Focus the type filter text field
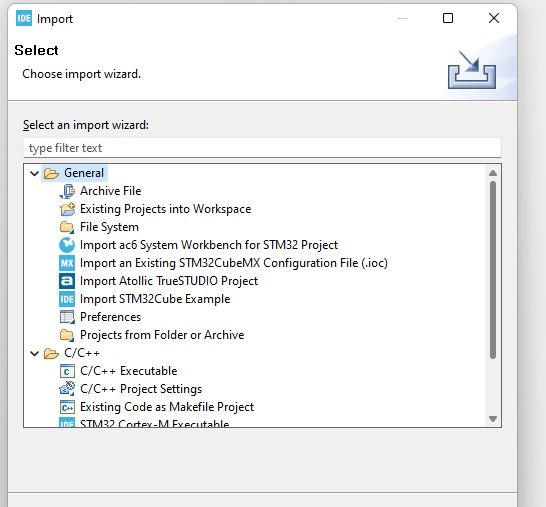The image size is (546, 507). pos(263,148)
